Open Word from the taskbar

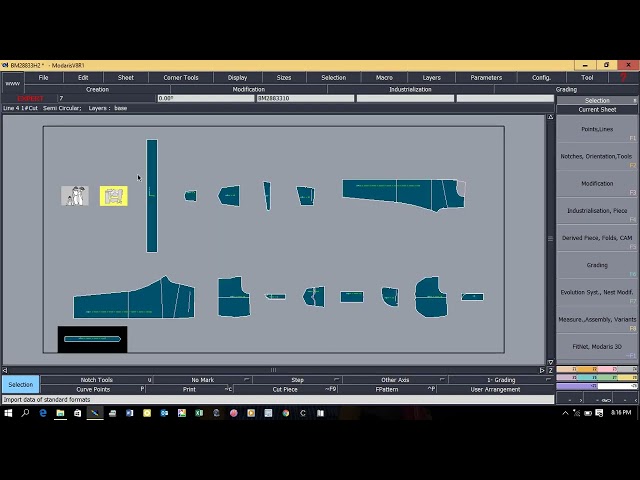pos(130,413)
